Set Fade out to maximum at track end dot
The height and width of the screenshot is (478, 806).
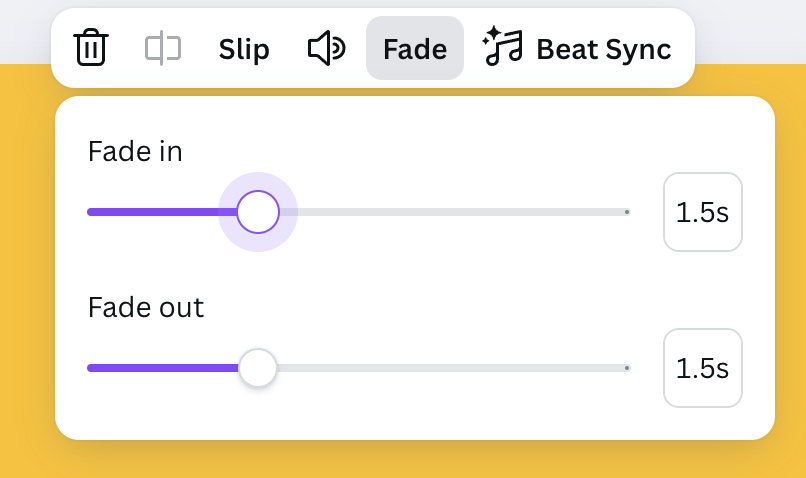(627, 368)
